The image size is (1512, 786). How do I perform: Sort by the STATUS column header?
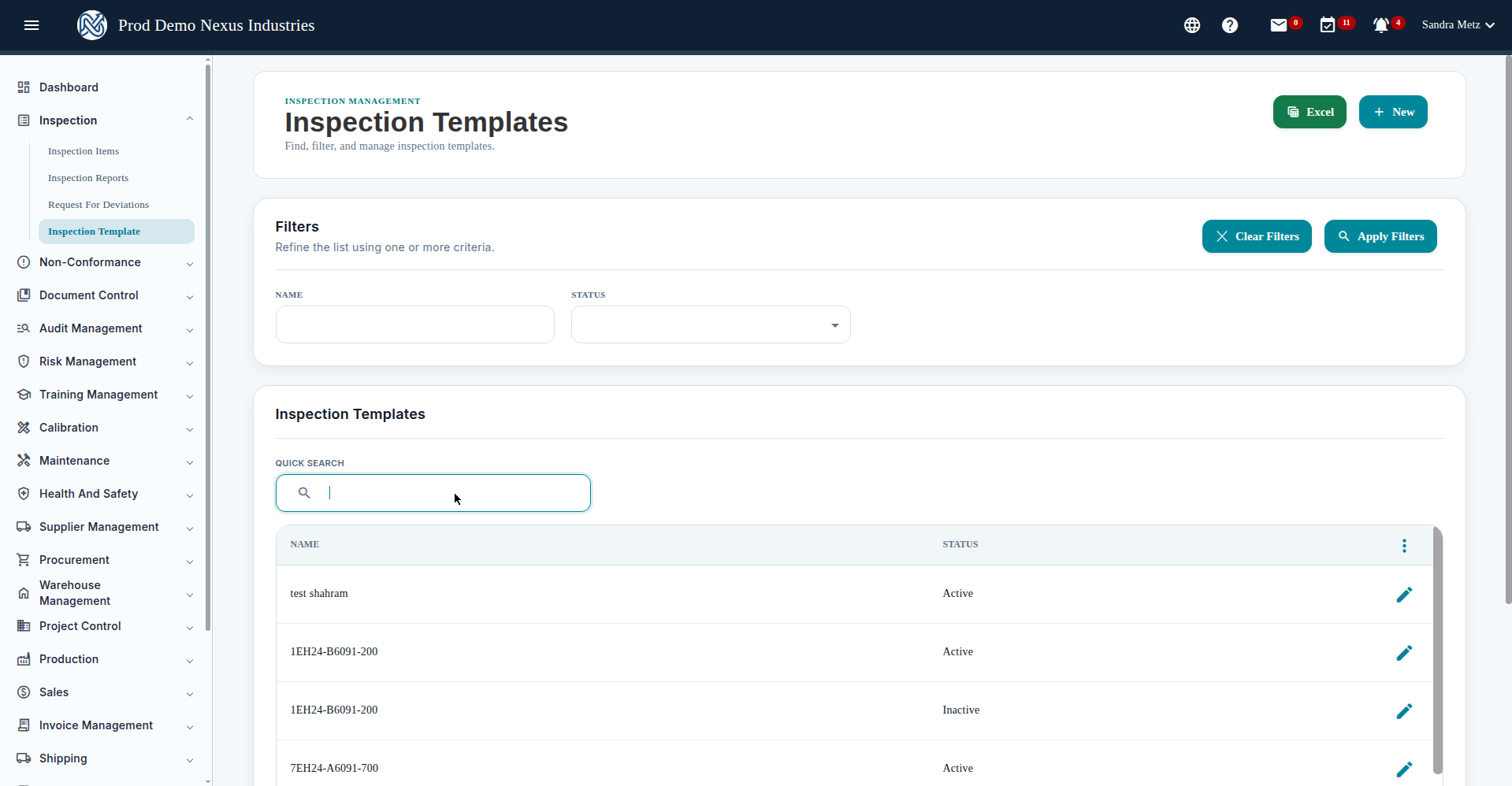(960, 544)
